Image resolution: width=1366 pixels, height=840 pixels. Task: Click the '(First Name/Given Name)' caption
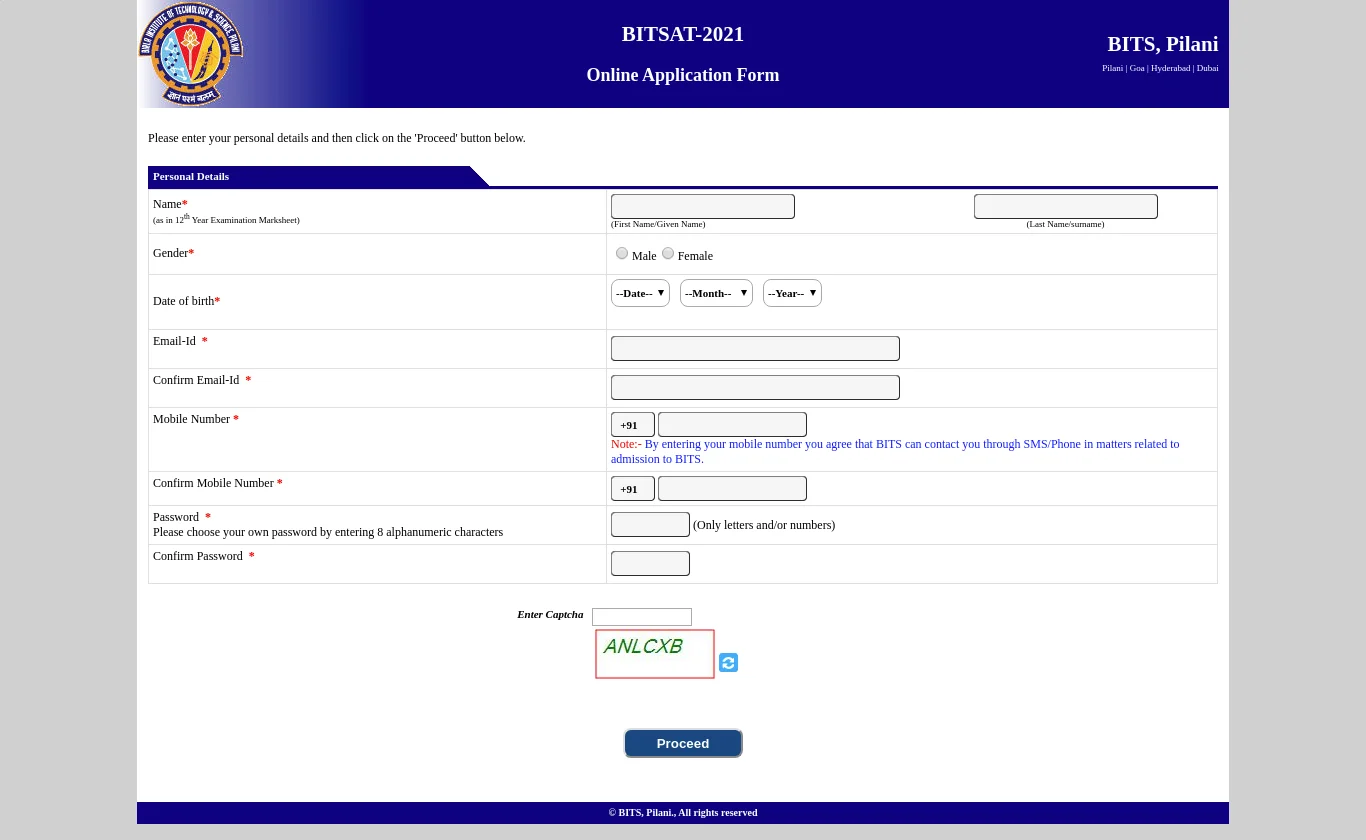click(x=658, y=224)
